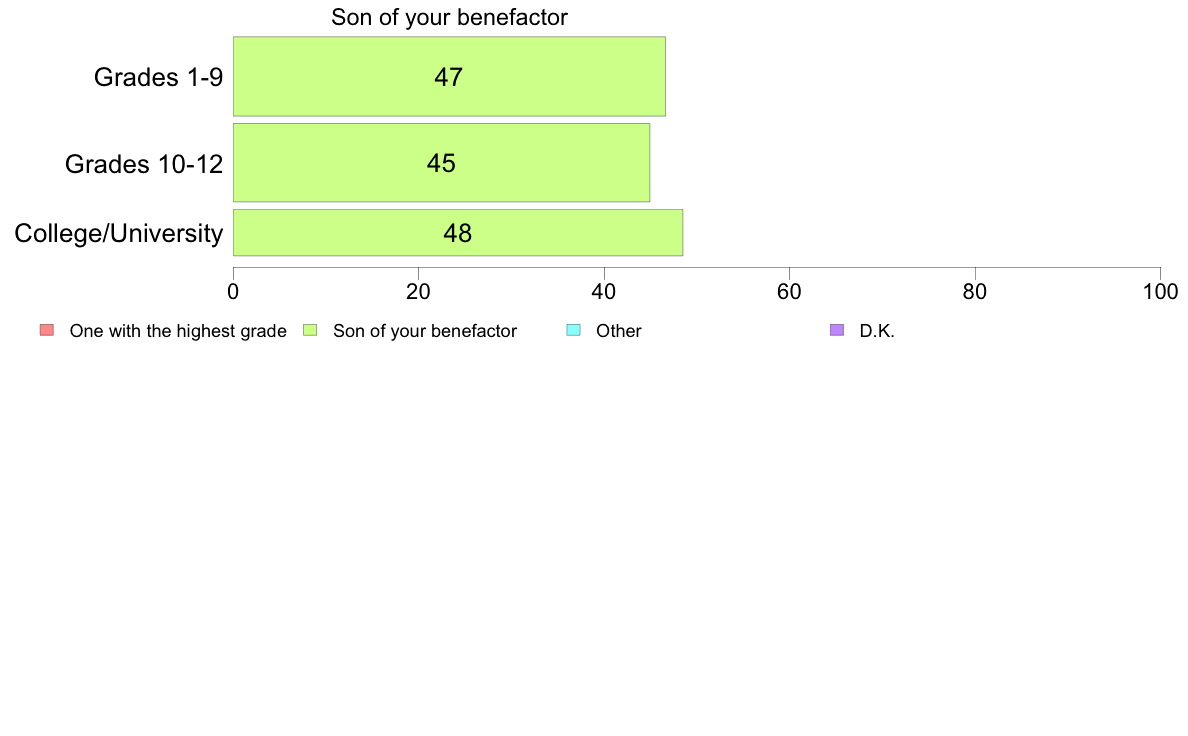Click the 60 tick label on x-axis

click(789, 292)
